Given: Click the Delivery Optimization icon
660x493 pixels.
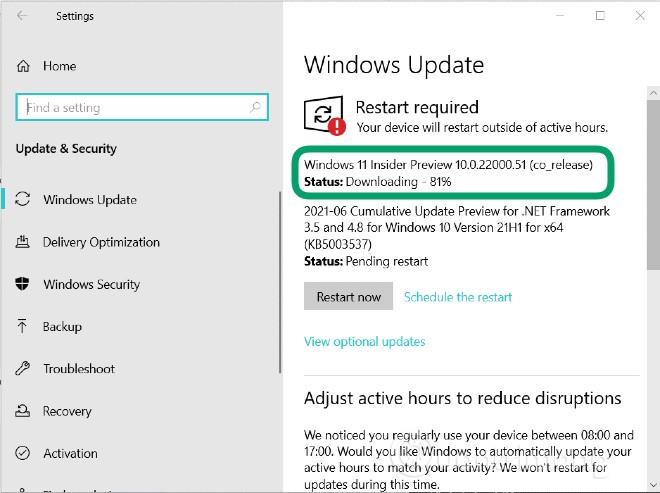Looking at the screenshot, I should coord(23,242).
